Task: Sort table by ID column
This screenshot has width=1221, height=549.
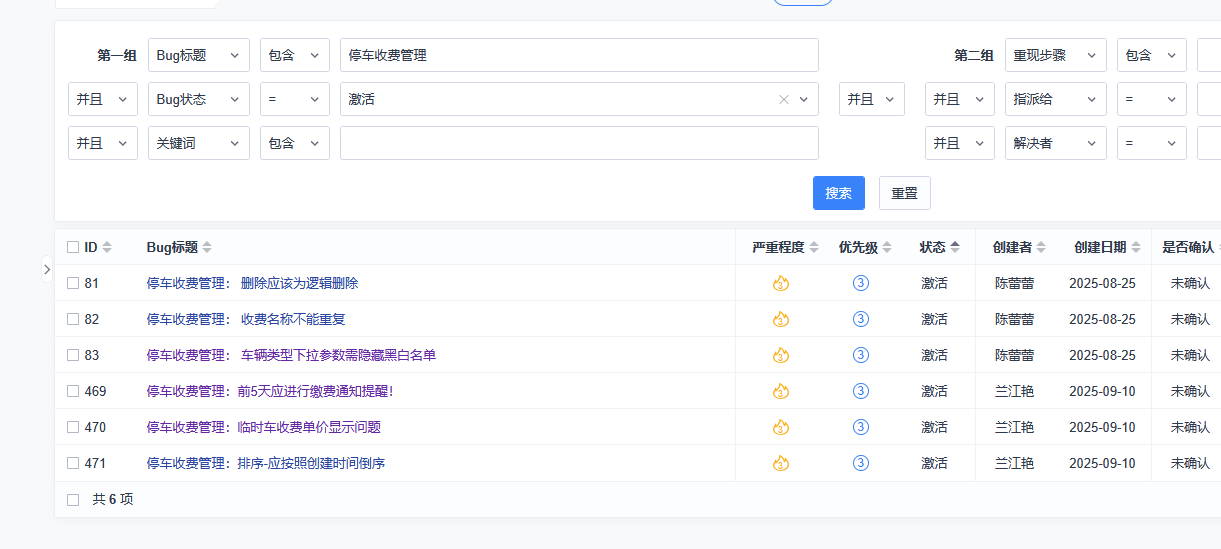Action: click(107, 247)
